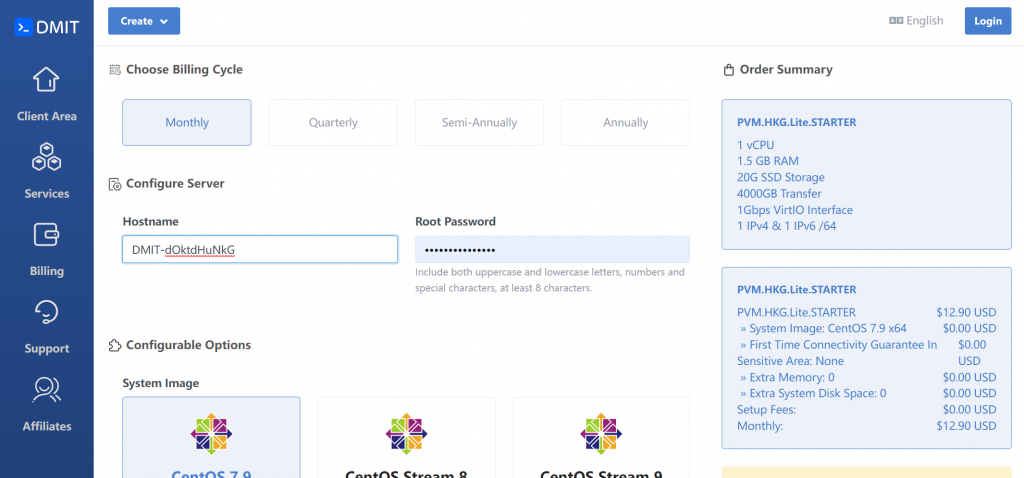Expand the Create dropdown button

144,21
